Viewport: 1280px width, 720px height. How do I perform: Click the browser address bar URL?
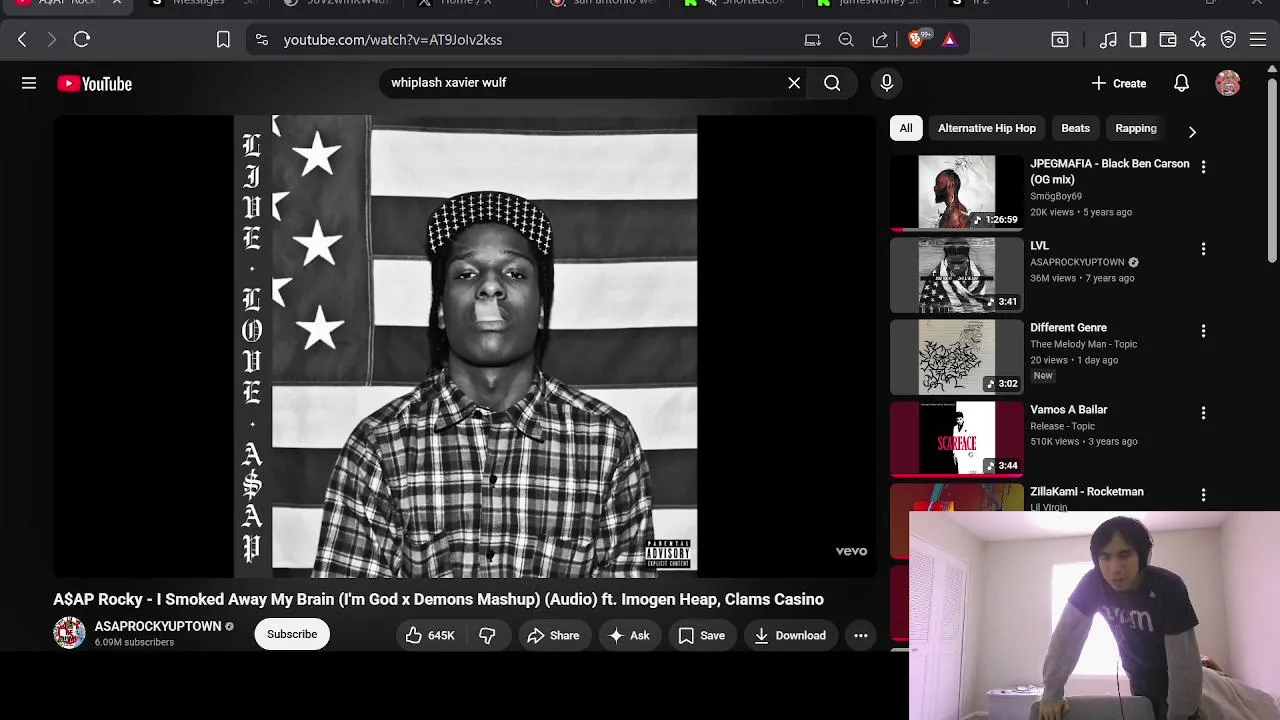(x=392, y=40)
